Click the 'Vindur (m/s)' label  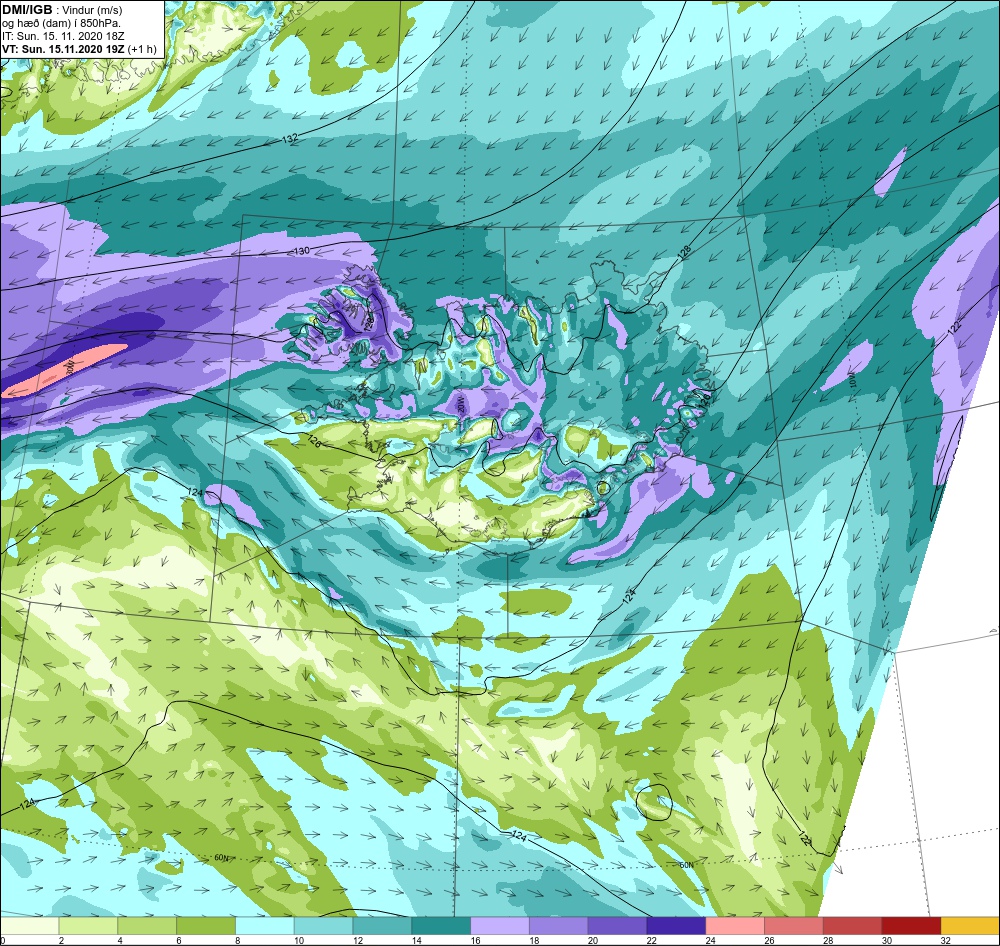pyautogui.click(x=93, y=10)
